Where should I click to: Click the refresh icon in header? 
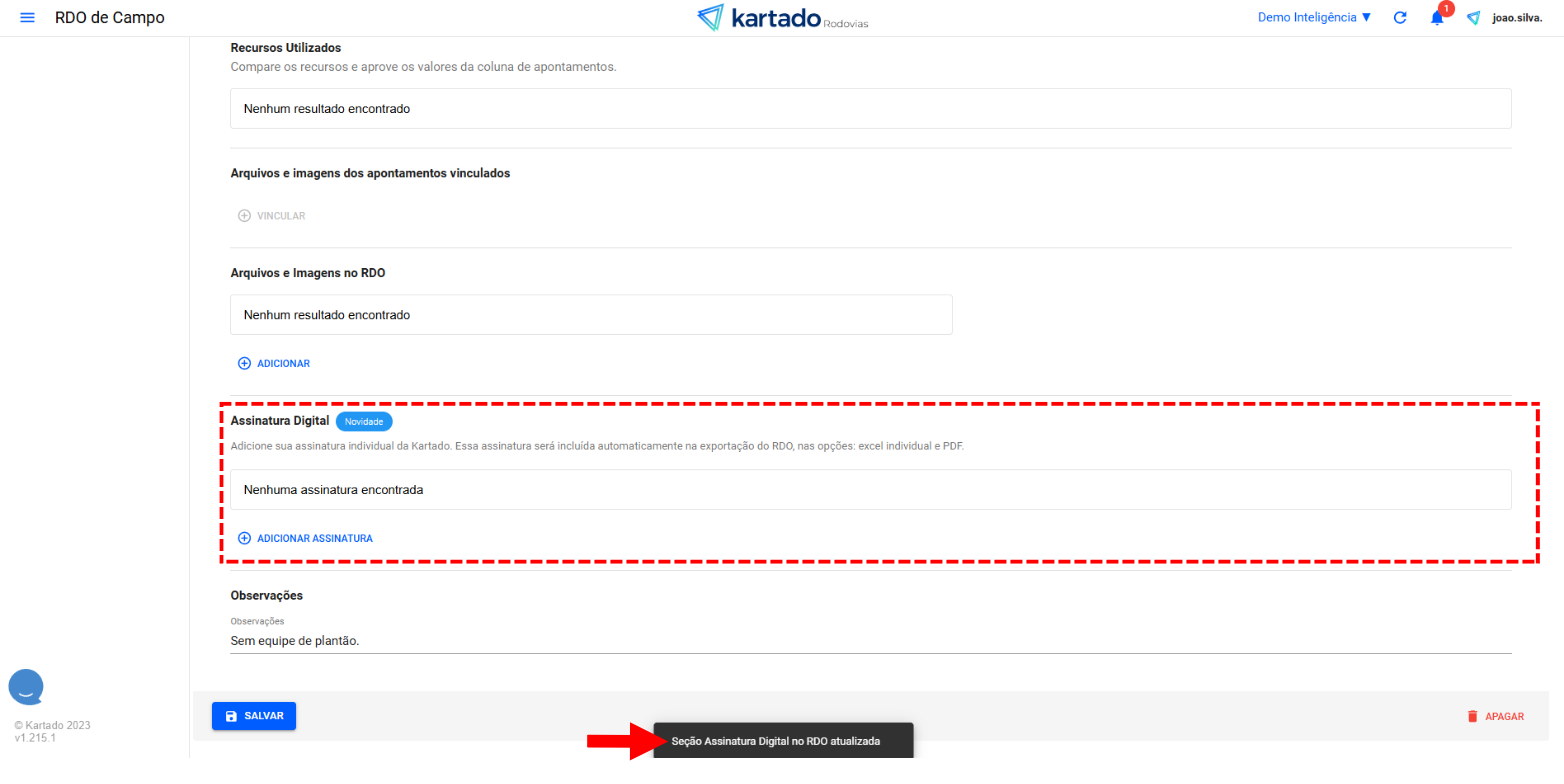point(1400,18)
